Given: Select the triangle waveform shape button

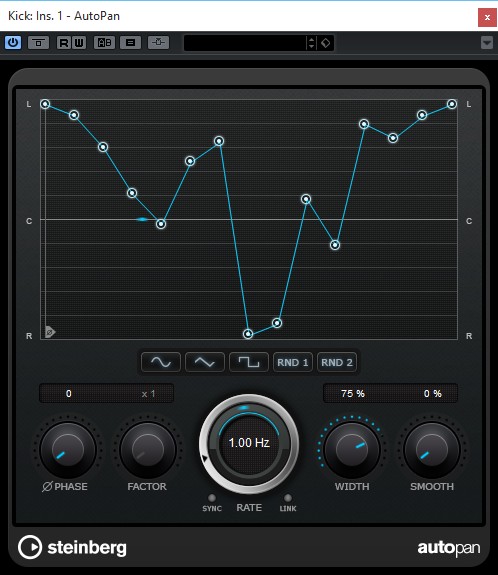Looking at the screenshot, I should click(x=205, y=362).
